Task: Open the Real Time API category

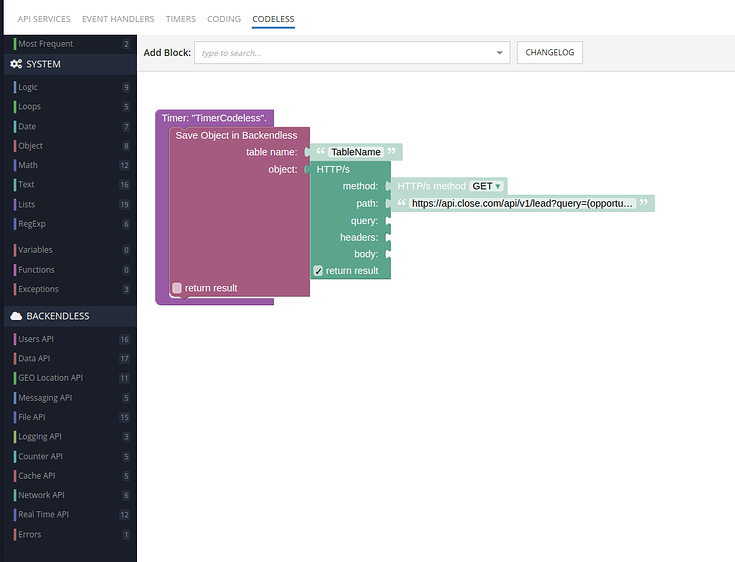Action: coord(70,514)
